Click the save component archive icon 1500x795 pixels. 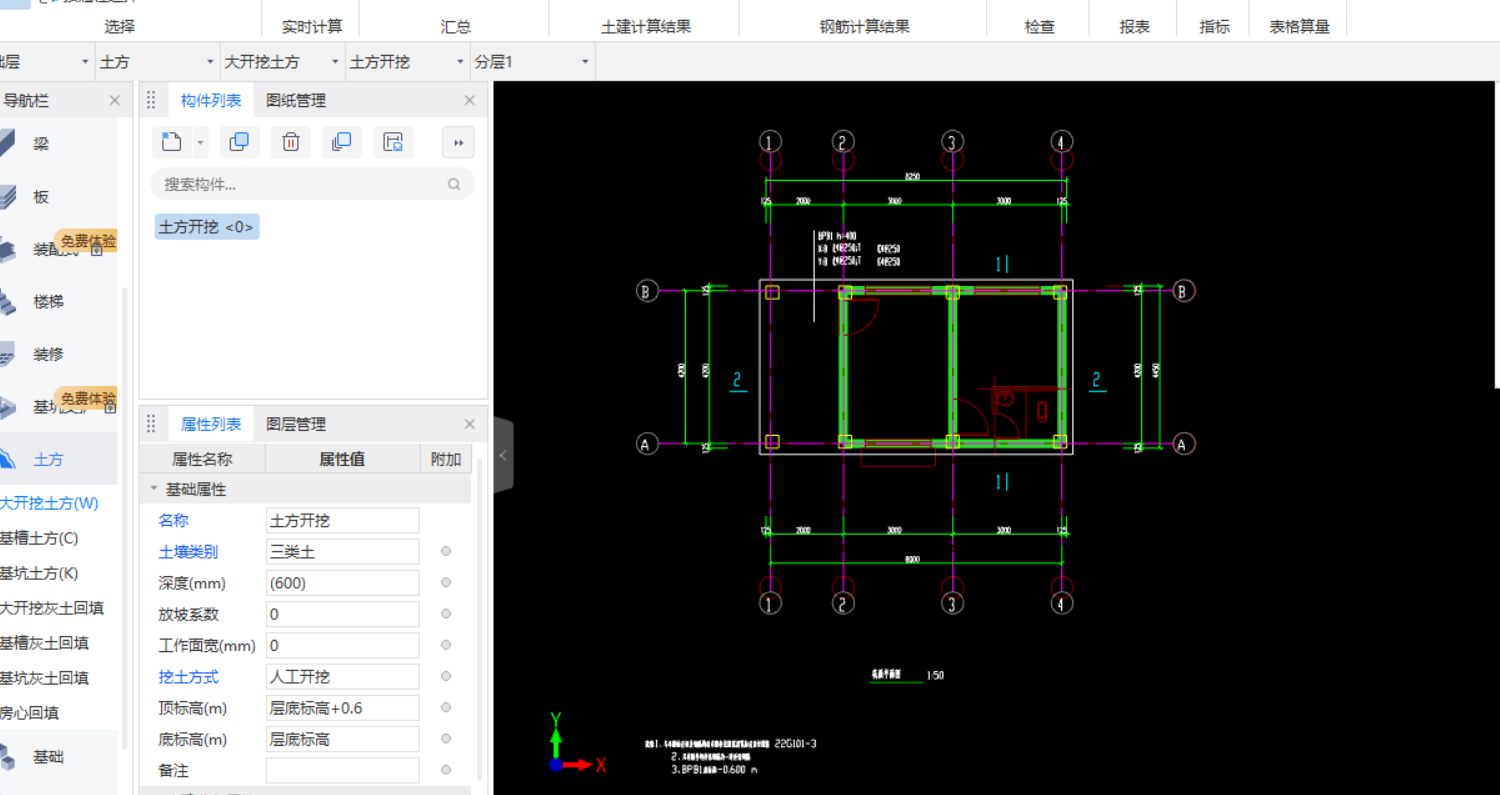(393, 142)
